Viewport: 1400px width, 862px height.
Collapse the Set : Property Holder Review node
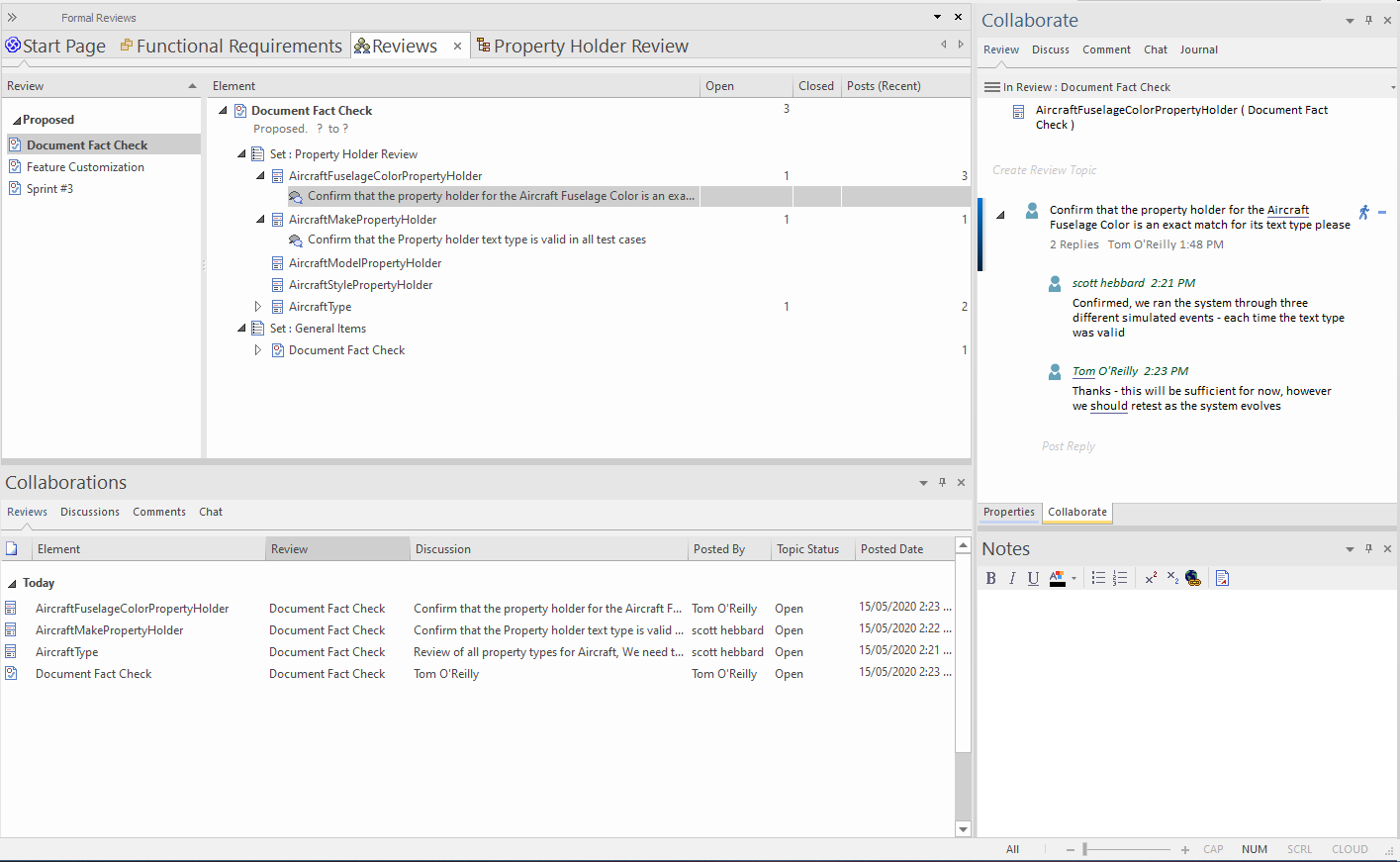241,154
